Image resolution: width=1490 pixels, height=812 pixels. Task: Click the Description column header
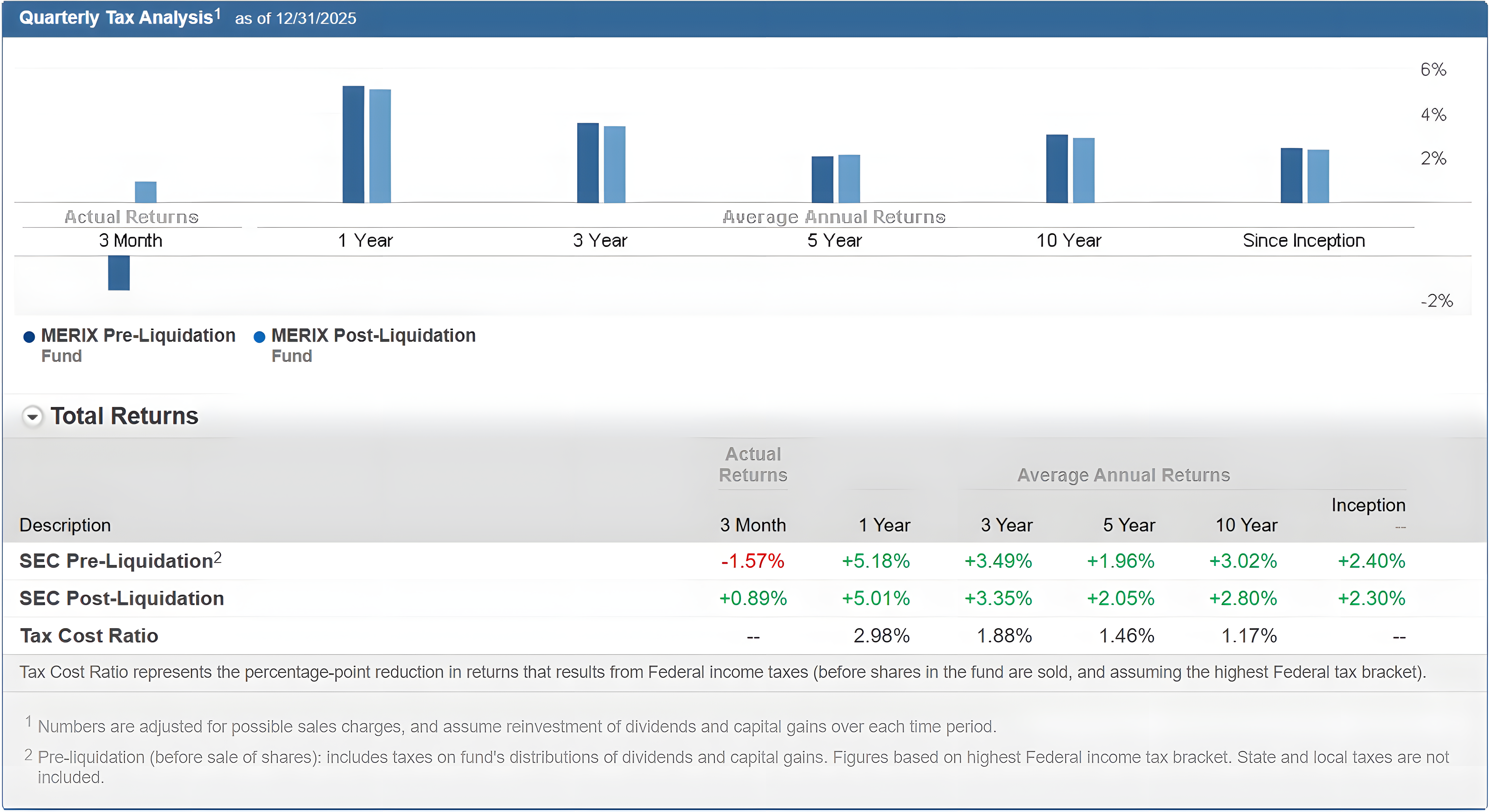pyautogui.click(x=65, y=524)
